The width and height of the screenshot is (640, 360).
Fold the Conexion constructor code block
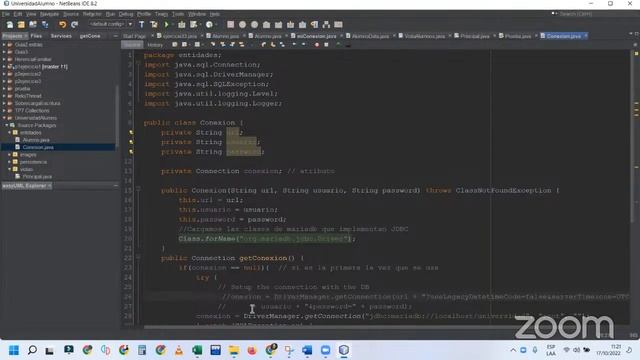coord(138,190)
